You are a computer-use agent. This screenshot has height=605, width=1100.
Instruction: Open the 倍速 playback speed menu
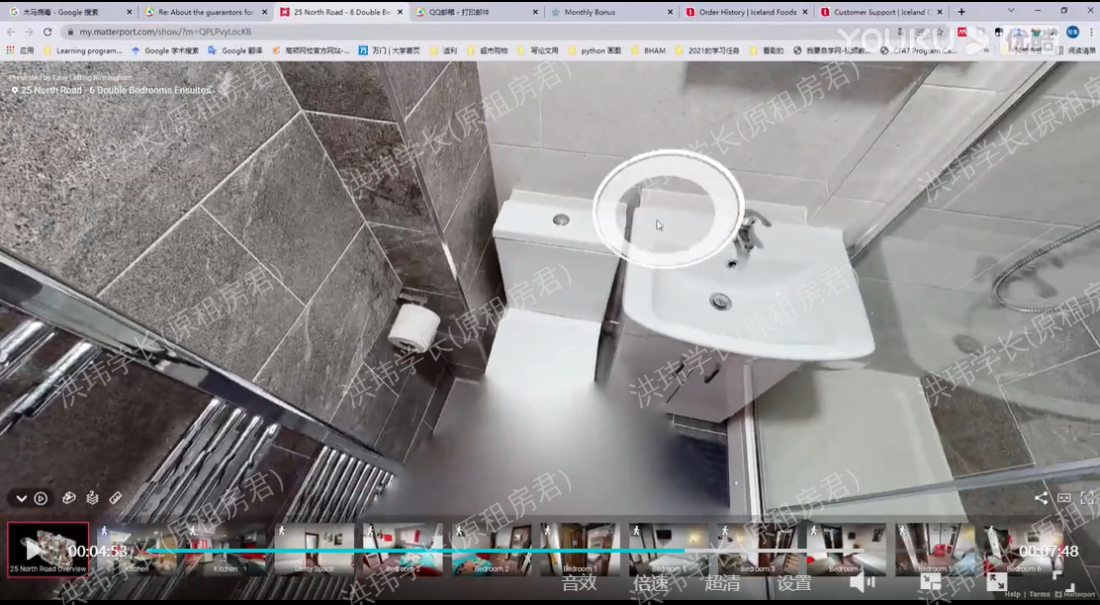[x=650, y=583]
